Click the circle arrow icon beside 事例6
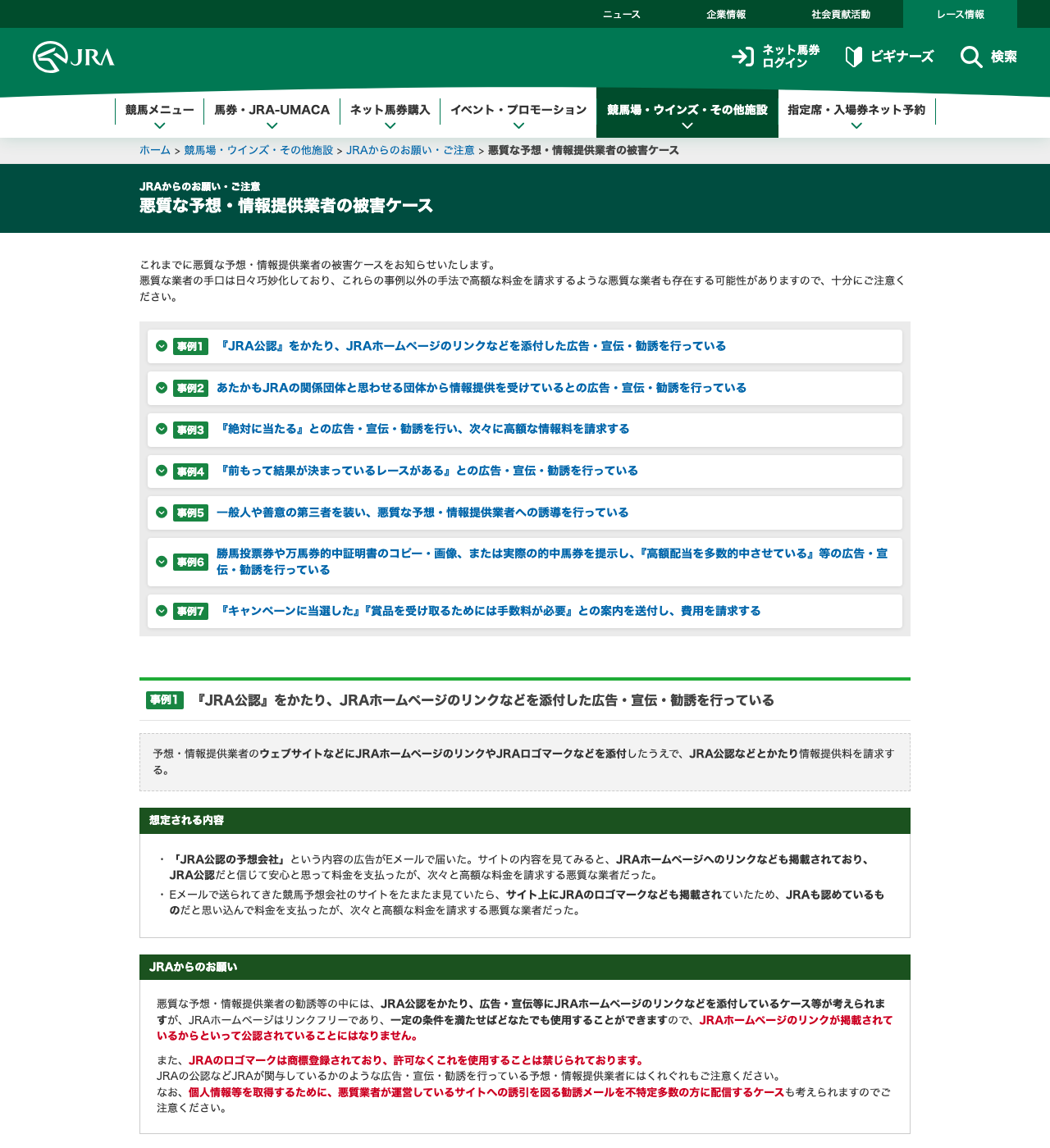 [x=162, y=562]
